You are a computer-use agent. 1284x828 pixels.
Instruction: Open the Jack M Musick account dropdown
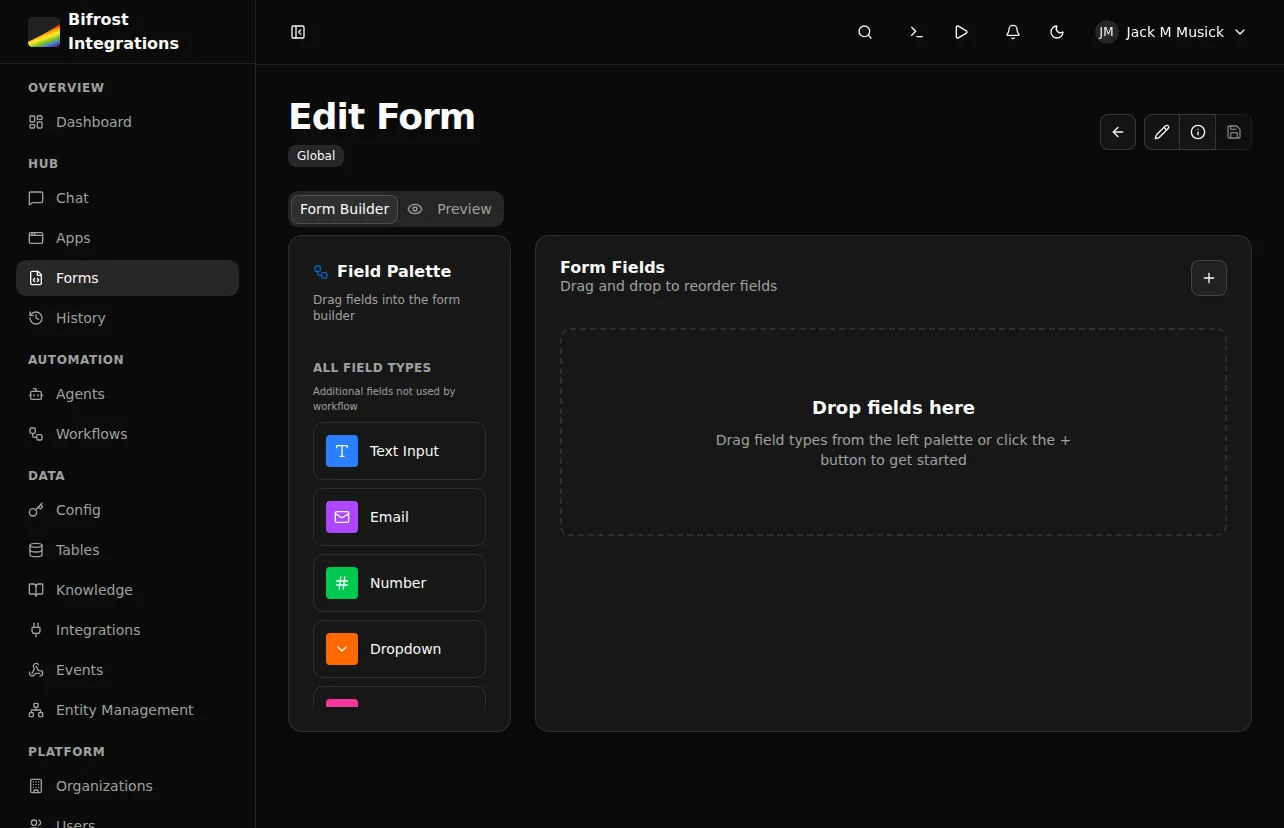[1169, 31]
